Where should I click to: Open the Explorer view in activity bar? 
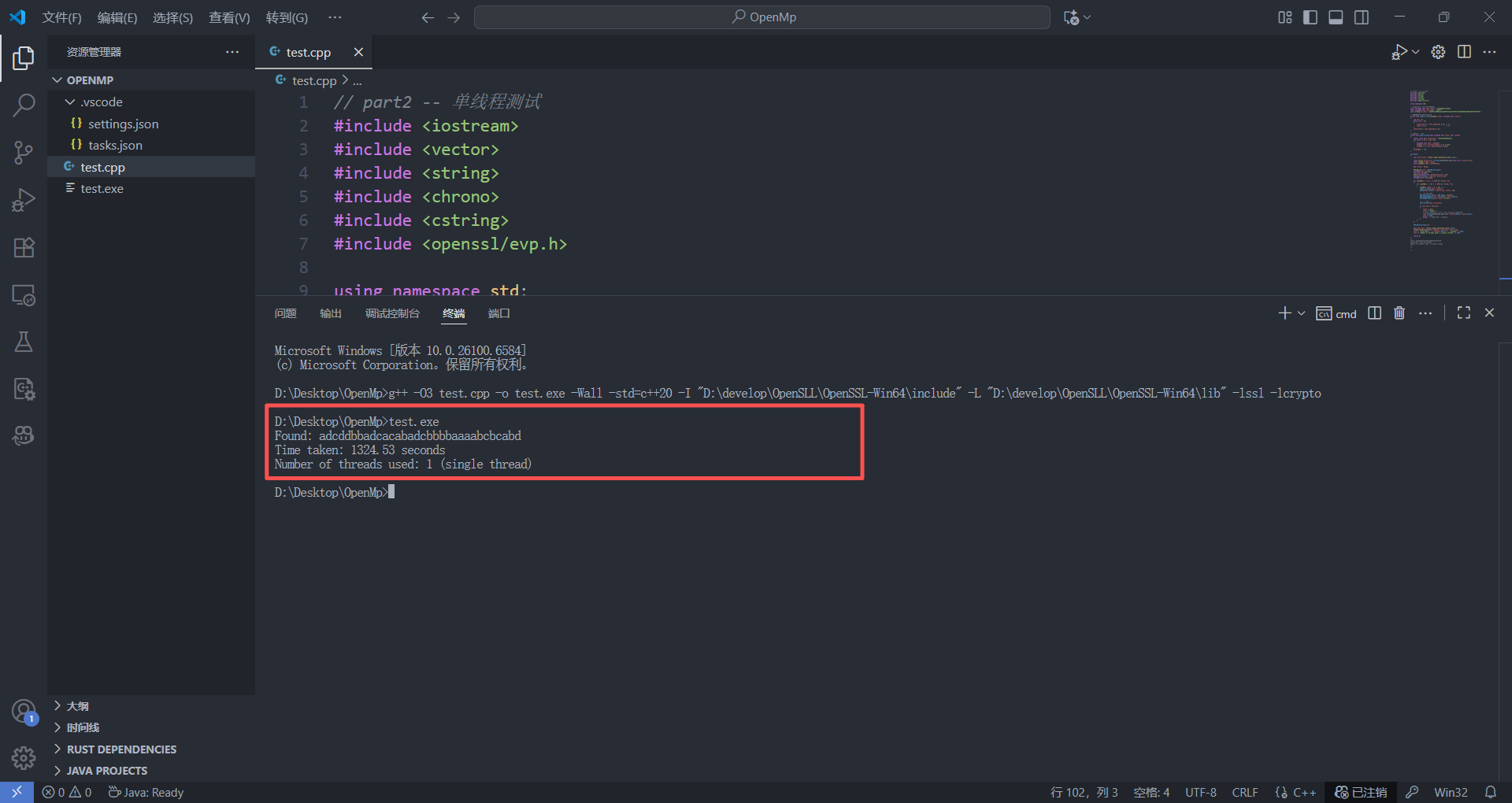[x=24, y=57]
